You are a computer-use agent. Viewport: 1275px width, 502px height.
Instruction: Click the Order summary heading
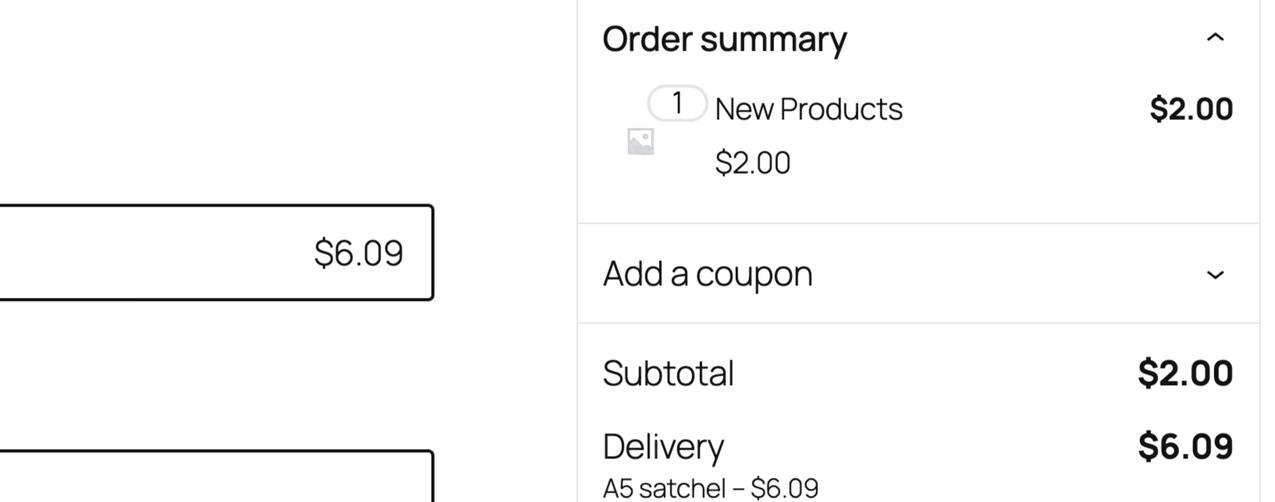coord(724,39)
